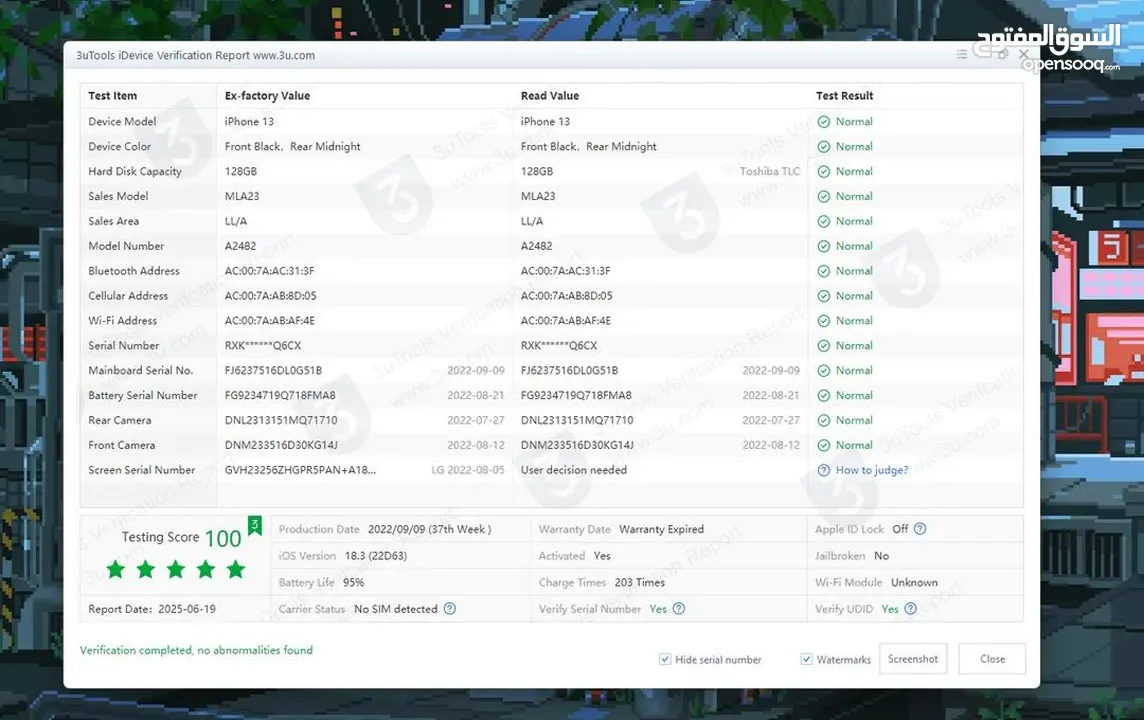Click the Normal check icon for Wi-Fi Address
Screen dimensions: 1144x720
click(824, 321)
